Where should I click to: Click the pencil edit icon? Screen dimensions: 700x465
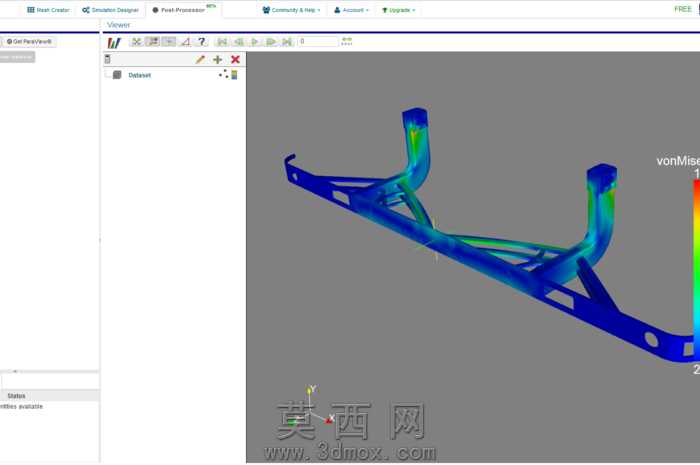200,59
